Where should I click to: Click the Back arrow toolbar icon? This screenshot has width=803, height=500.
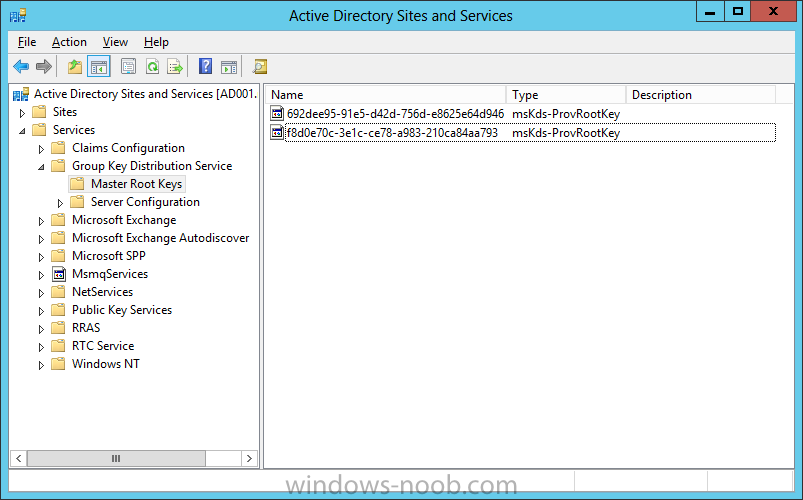[x=21, y=66]
